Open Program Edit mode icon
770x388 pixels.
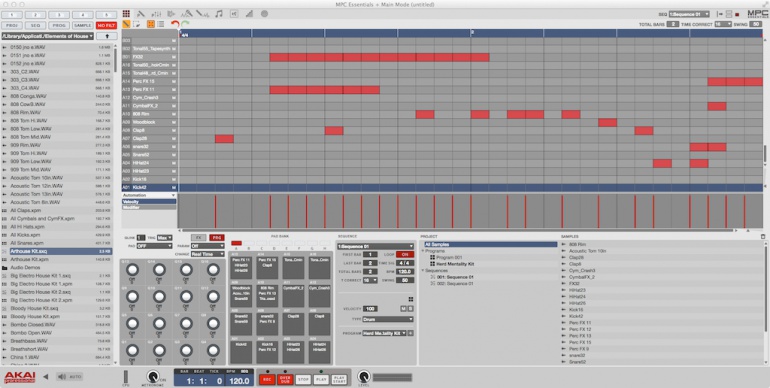point(140,14)
